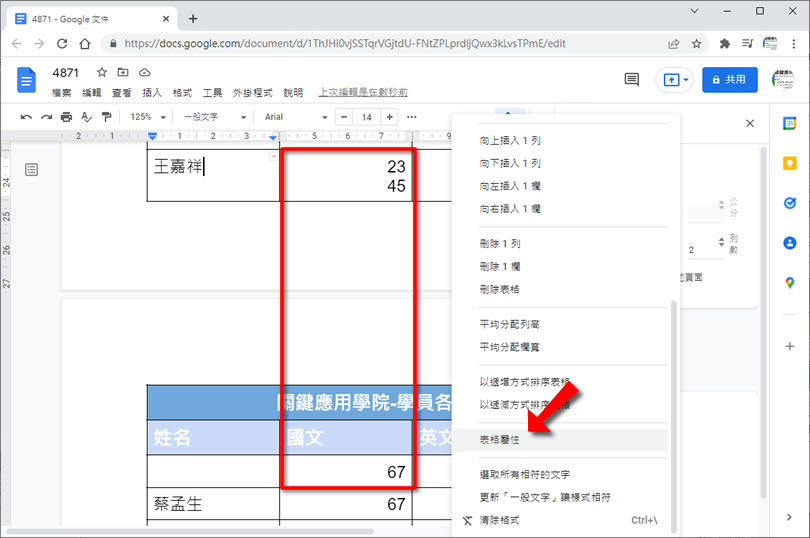Open the 檔案 menu

coord(61,93)
